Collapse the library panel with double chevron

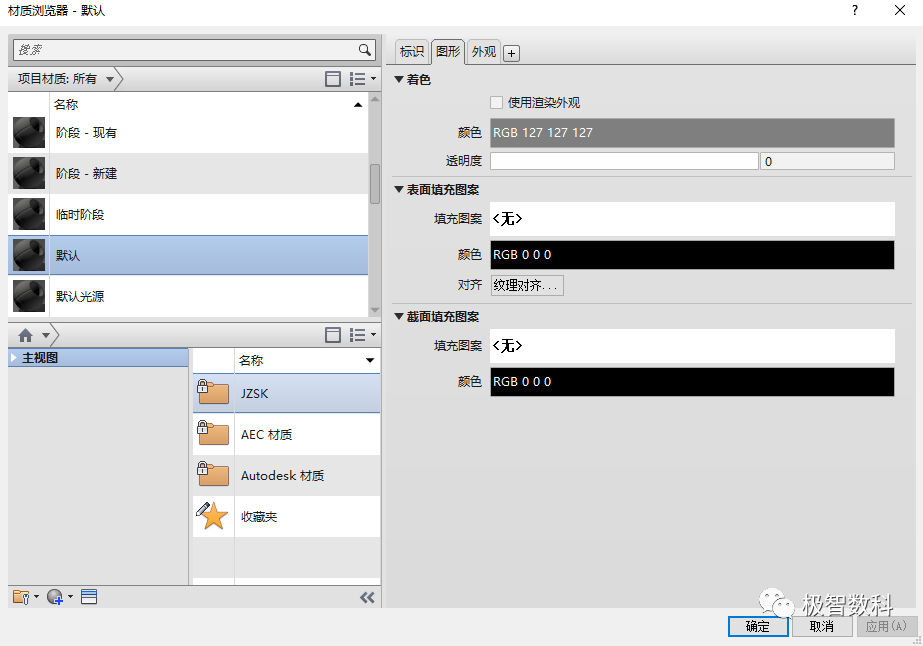coord(367,598)
